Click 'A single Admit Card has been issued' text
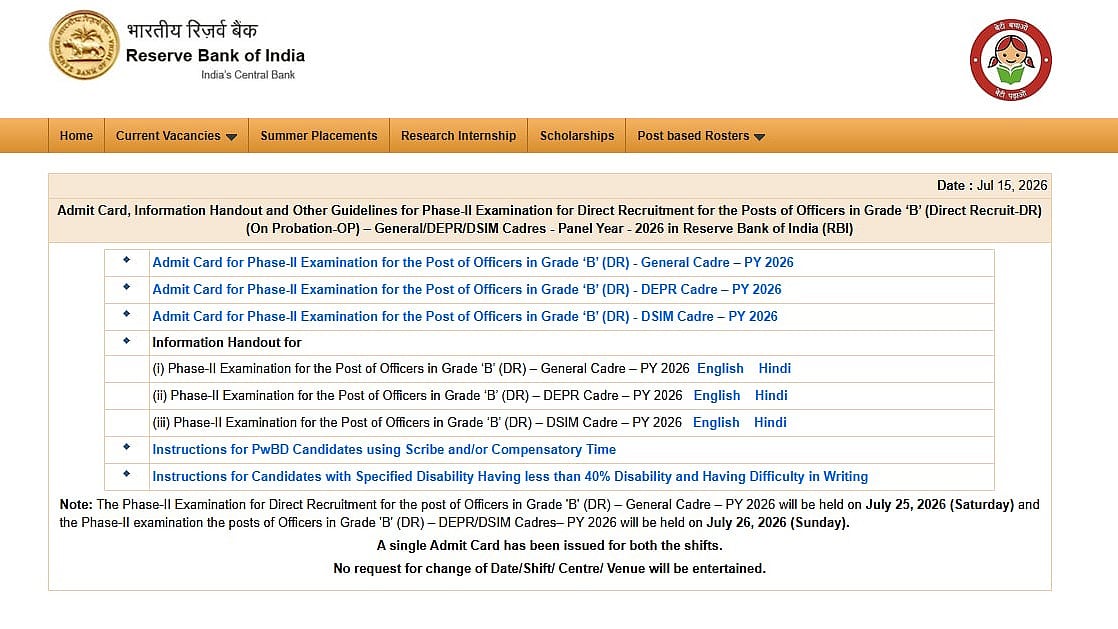Viewport: 1118px width, 629px height. tap(549, 546)
